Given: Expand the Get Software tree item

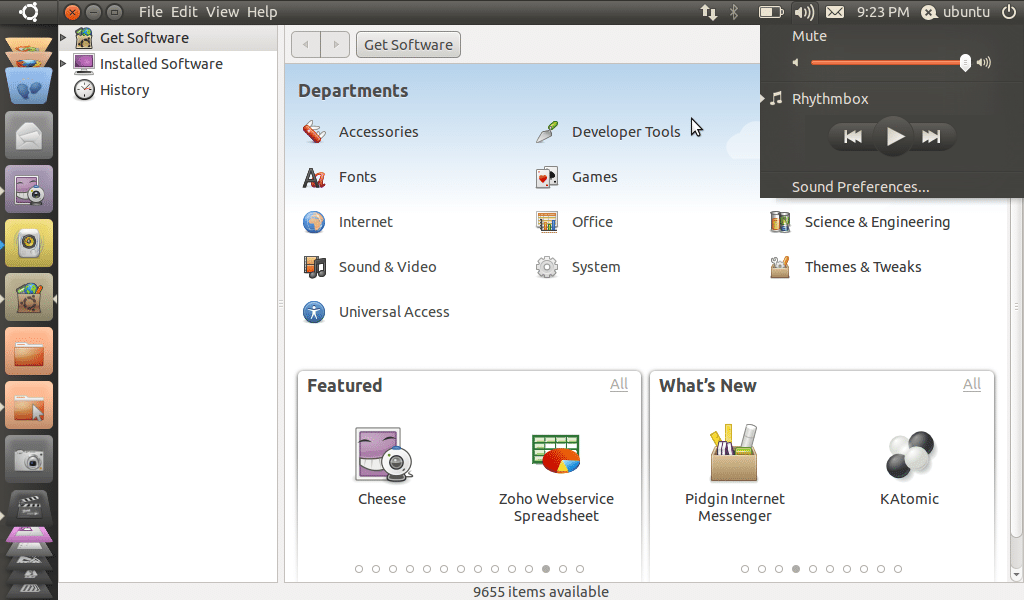Looking at the screenshot, I should tap(64, 38).
